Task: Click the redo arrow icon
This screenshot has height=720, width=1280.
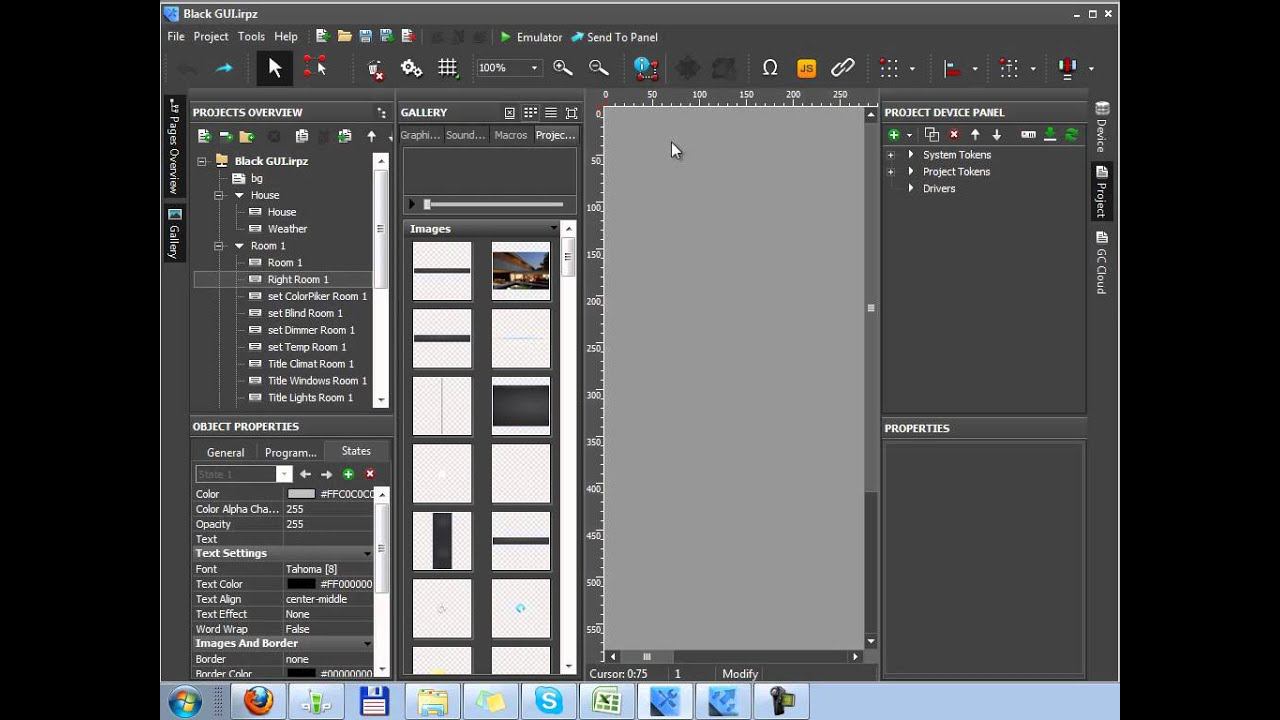Action: click(x=224, y=68)
